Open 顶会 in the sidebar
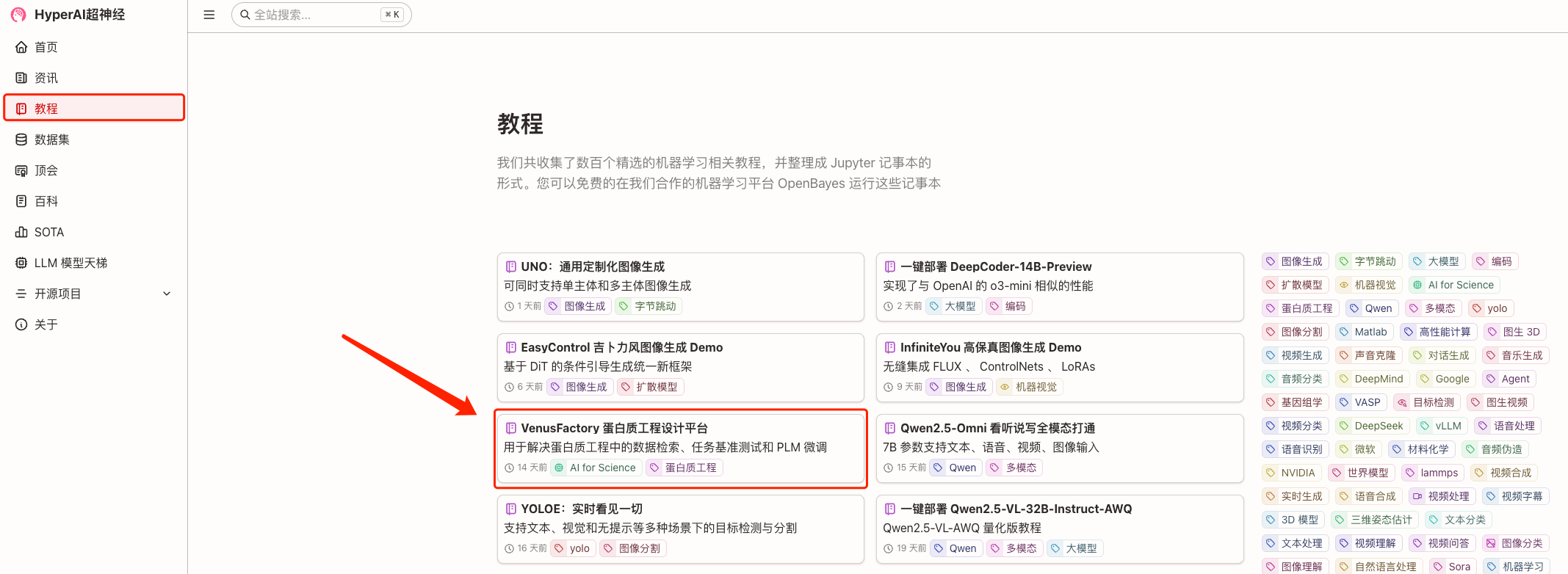 [94, 170]
